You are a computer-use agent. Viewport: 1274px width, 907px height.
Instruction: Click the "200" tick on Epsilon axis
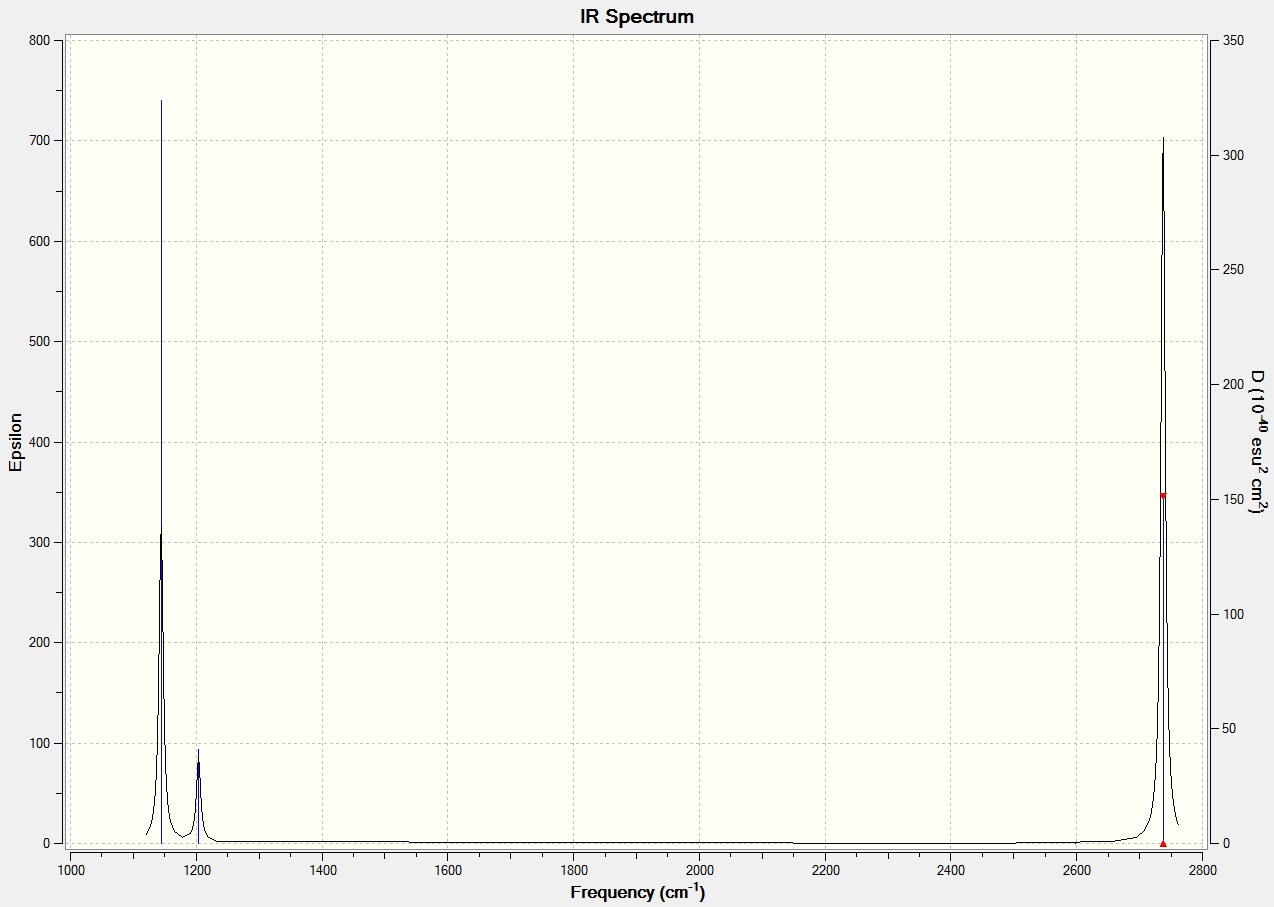(x=40, y=642)
